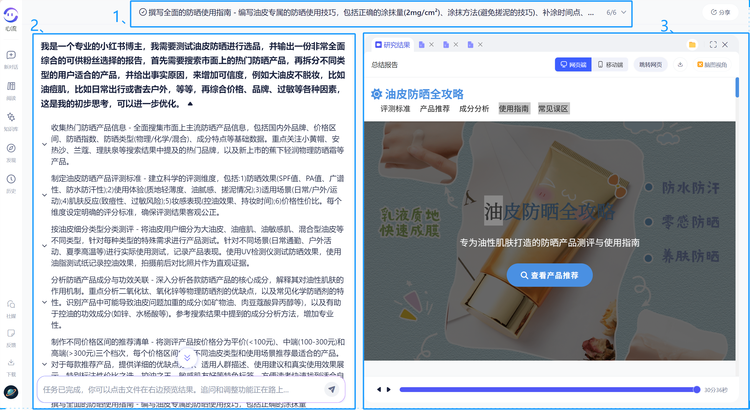The width and height of the screenshot is (750, 410).
Task: Click the 30分36秒 duration text
Action: tap(716, 390)
